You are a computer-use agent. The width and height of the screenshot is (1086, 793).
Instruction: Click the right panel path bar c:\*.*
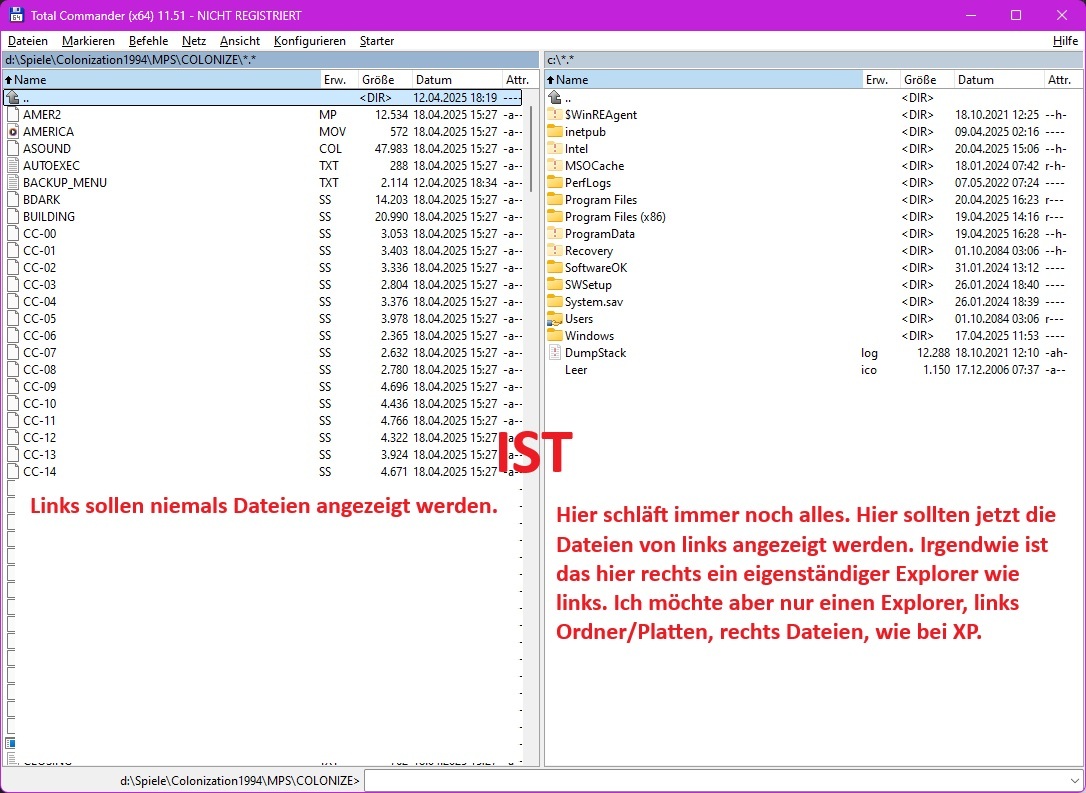click(x=814, y=60)
